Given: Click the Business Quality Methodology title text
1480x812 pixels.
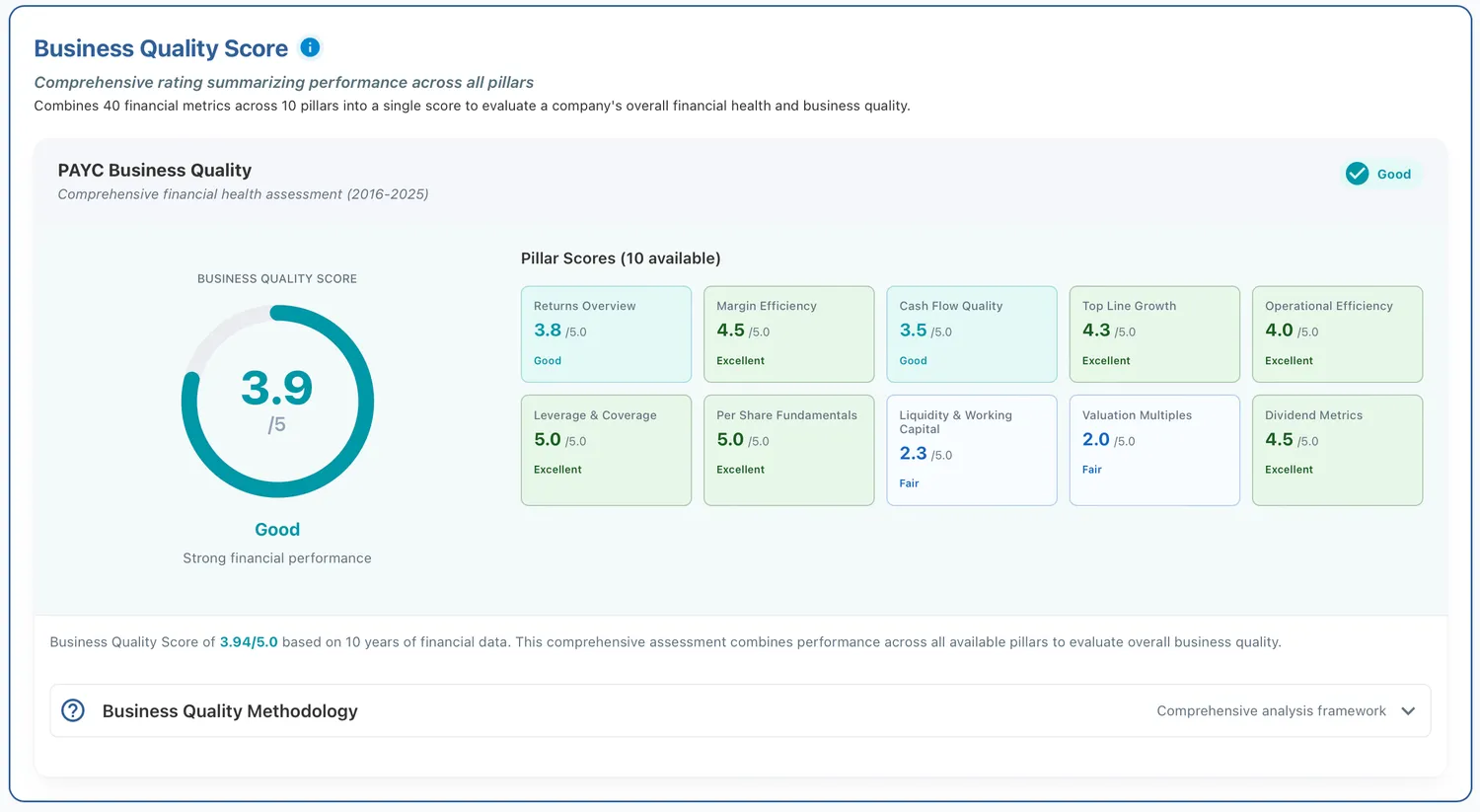Looking at the screenshot, I should [230, 711].
